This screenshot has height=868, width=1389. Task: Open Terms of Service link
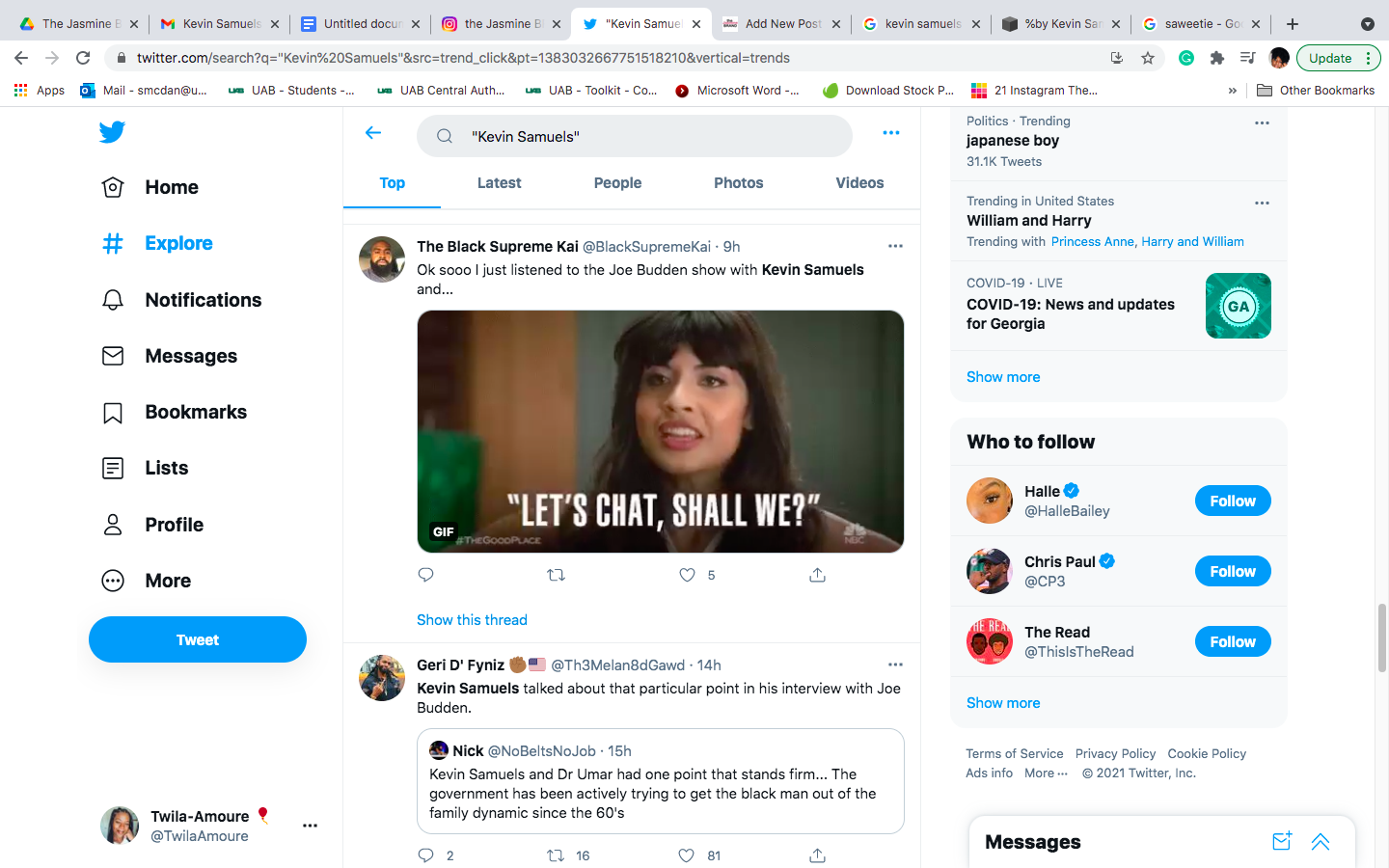click(1015, 754)
